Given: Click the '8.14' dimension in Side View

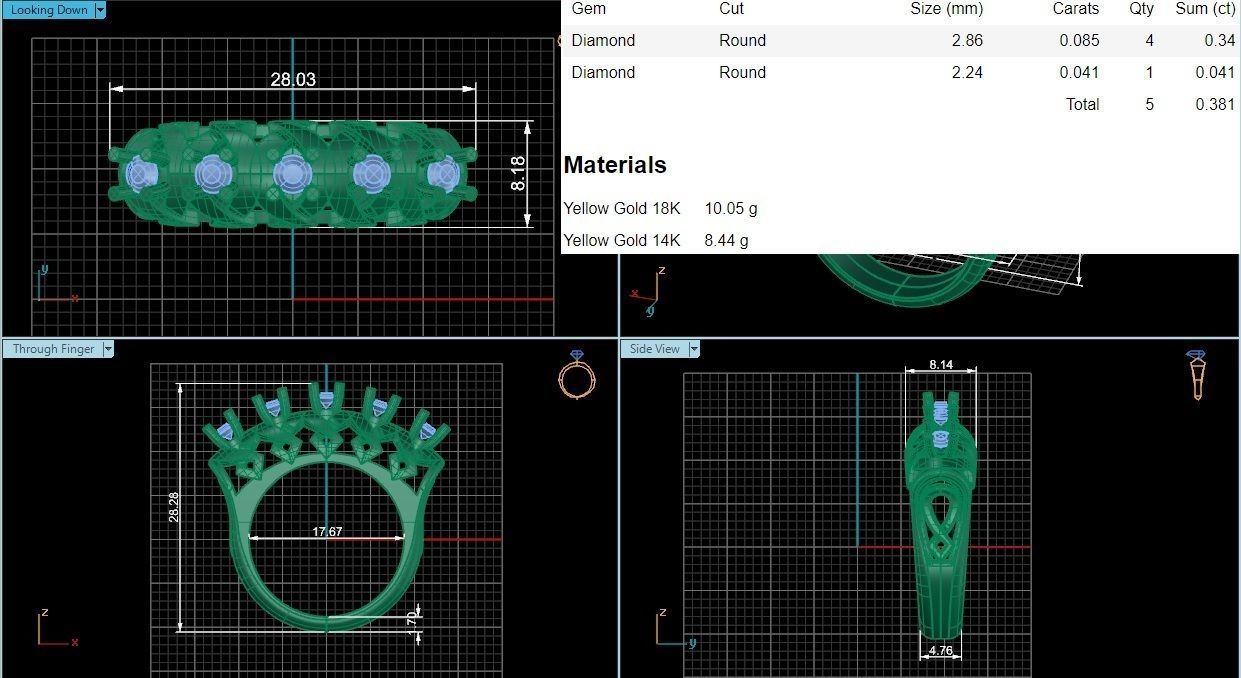Looking at the screenshot, I should 940,365.
